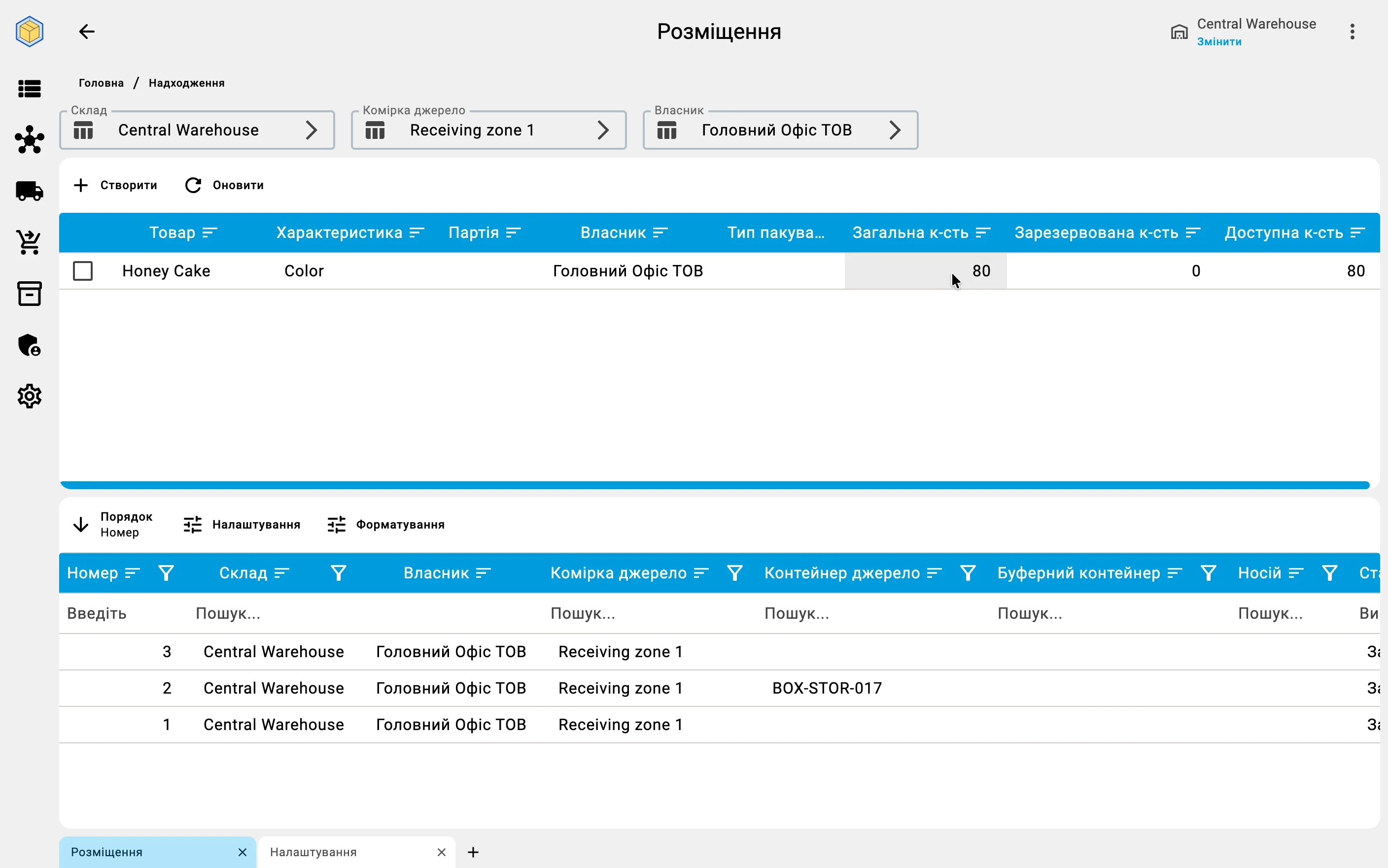Click the blue horizontal scrollbar
Image resolution: width=1388 pixels, height=868 pixels.
[x=715, y=485]
